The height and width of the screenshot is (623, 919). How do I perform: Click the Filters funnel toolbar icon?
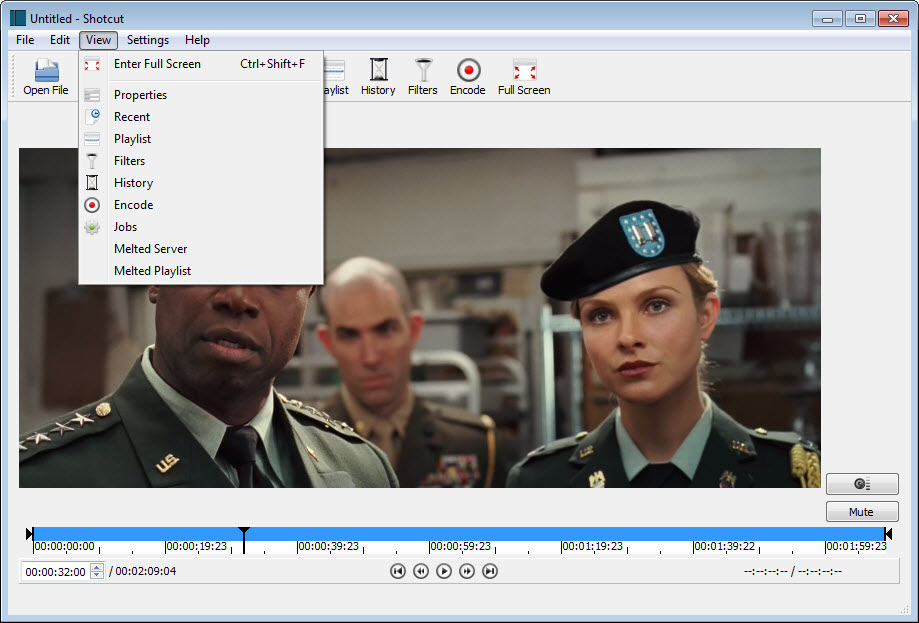[423, 77]
